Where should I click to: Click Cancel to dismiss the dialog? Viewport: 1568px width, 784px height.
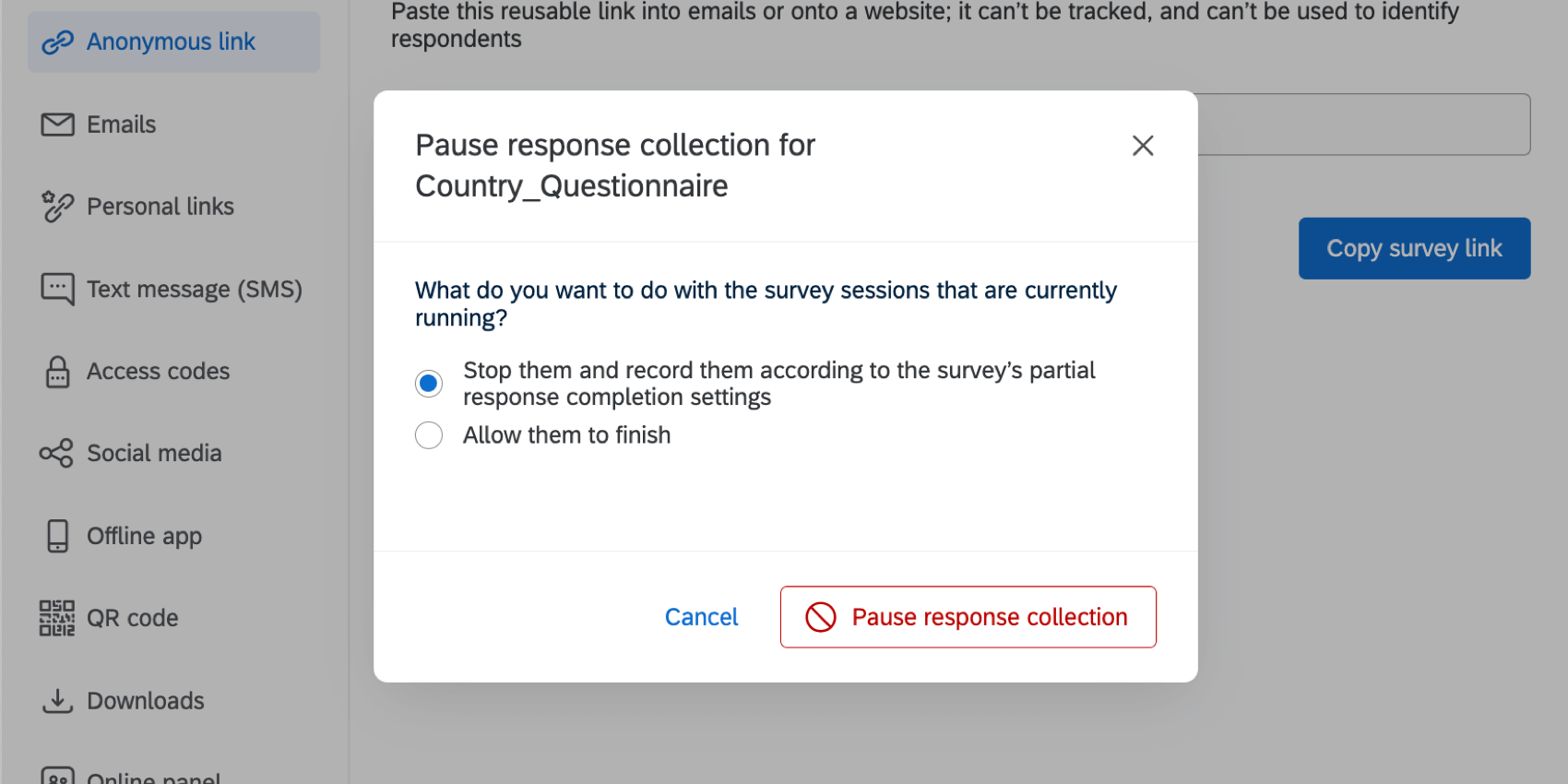[x=701, y=617]
